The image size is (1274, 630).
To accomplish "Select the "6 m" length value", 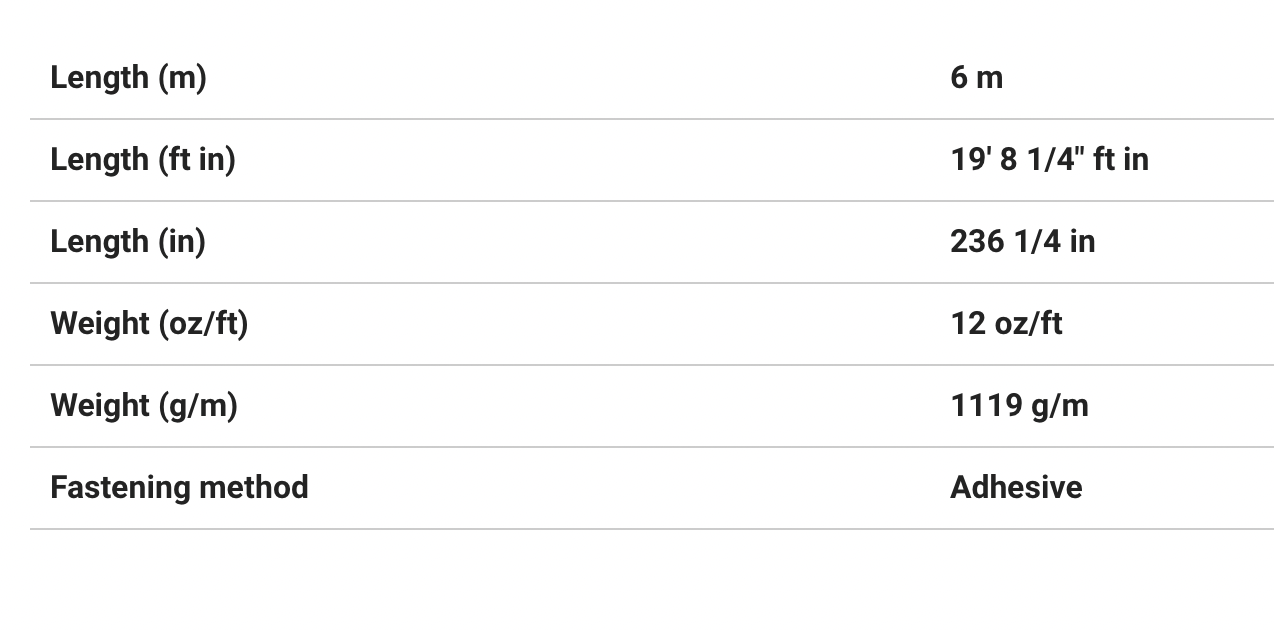I will click(x=976, y=77).
